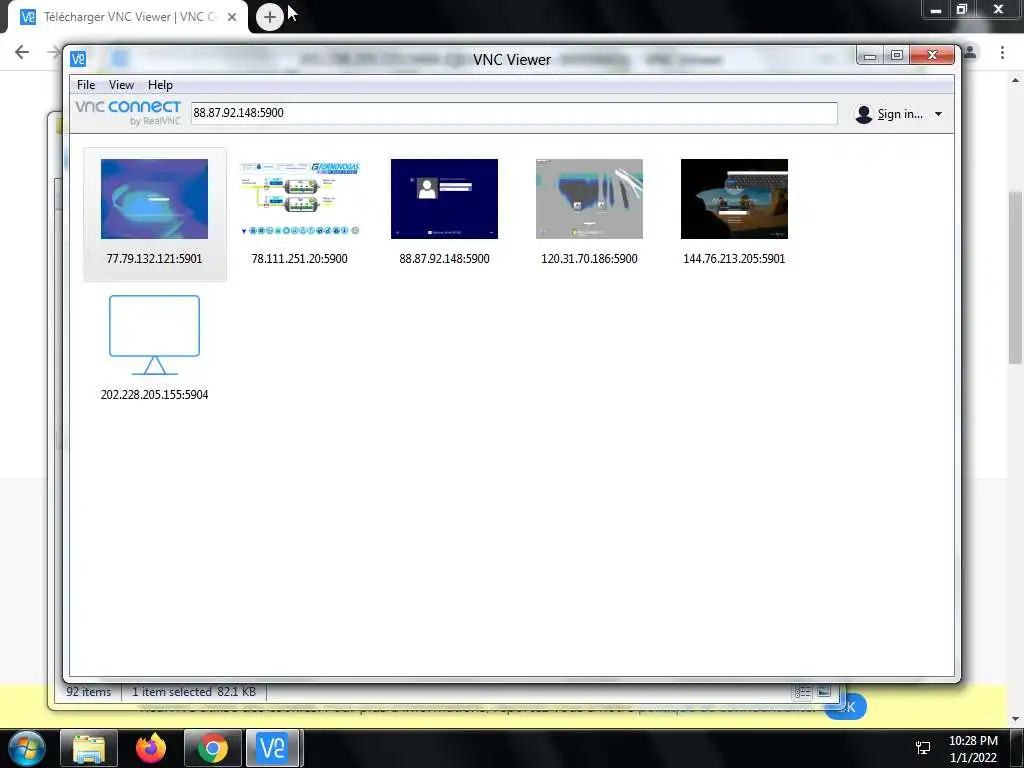Select the 144.76.213.205:5901 connection thumbnail
1024x768 pixels.
(734, 199)
